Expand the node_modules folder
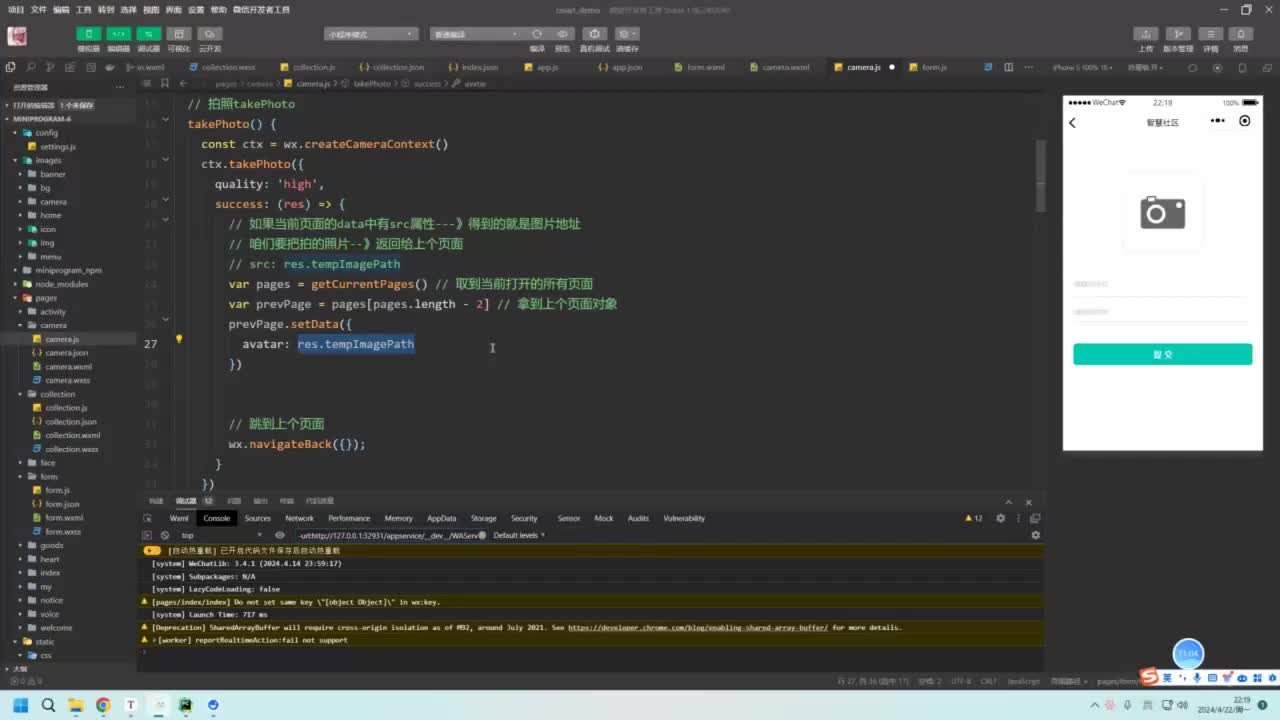The image size is (1280, 720). [61, 284]
